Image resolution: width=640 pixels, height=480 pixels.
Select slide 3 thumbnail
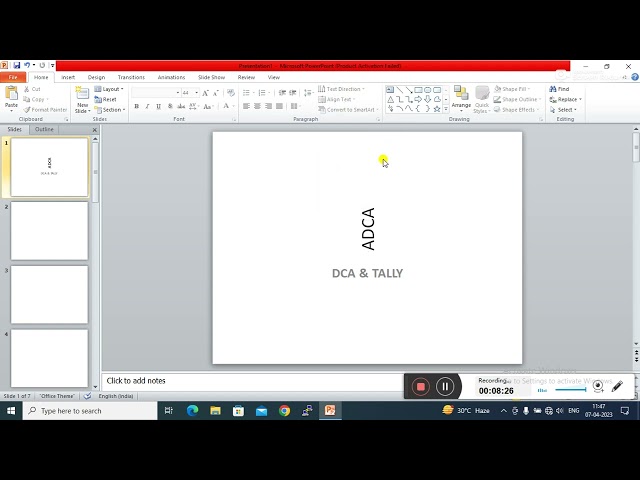pos(49,295)
